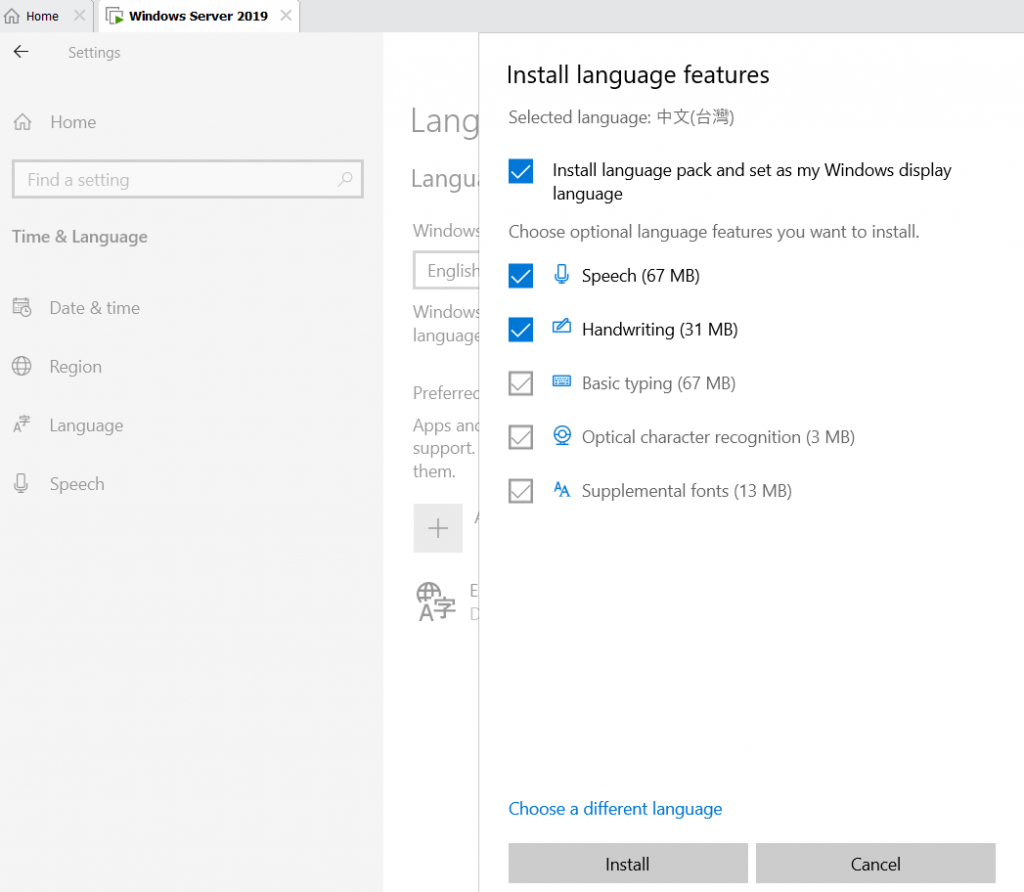Click the Home tab house icon
Viewport: 1024px width, 892px height.
point(12,16)
